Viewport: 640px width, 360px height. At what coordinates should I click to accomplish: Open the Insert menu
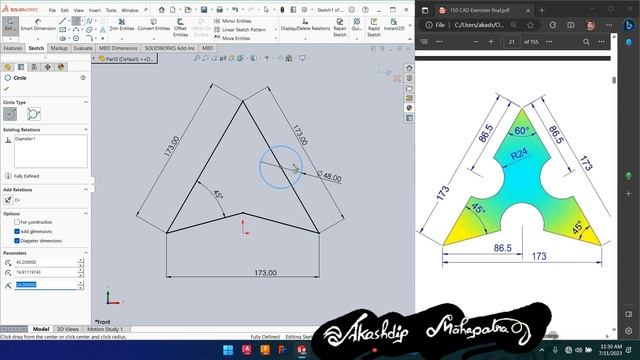tap(95, 10)
